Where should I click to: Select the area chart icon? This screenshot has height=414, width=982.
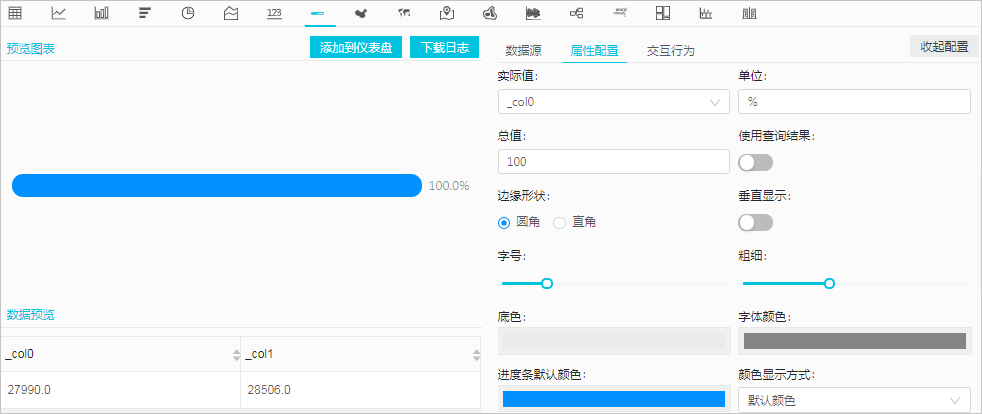click(x=231, y=13)
